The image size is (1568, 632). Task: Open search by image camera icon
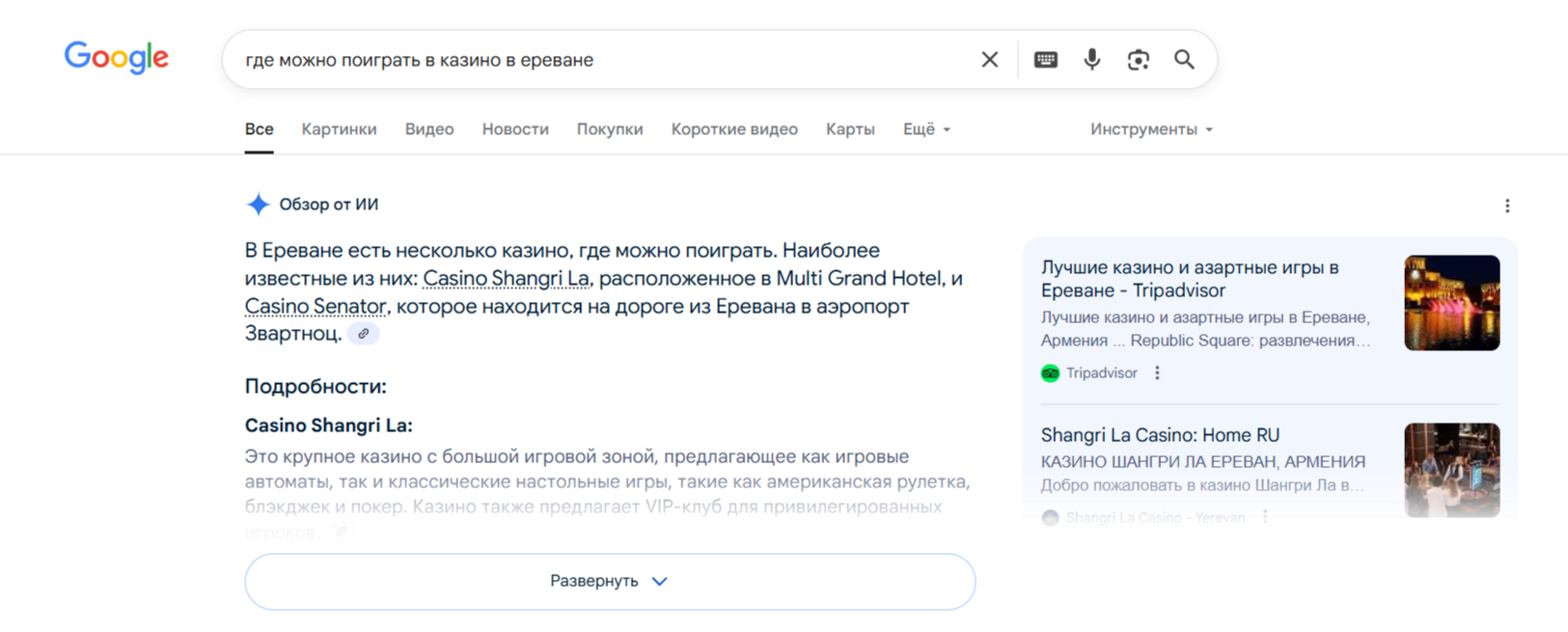coord(1139,60)
